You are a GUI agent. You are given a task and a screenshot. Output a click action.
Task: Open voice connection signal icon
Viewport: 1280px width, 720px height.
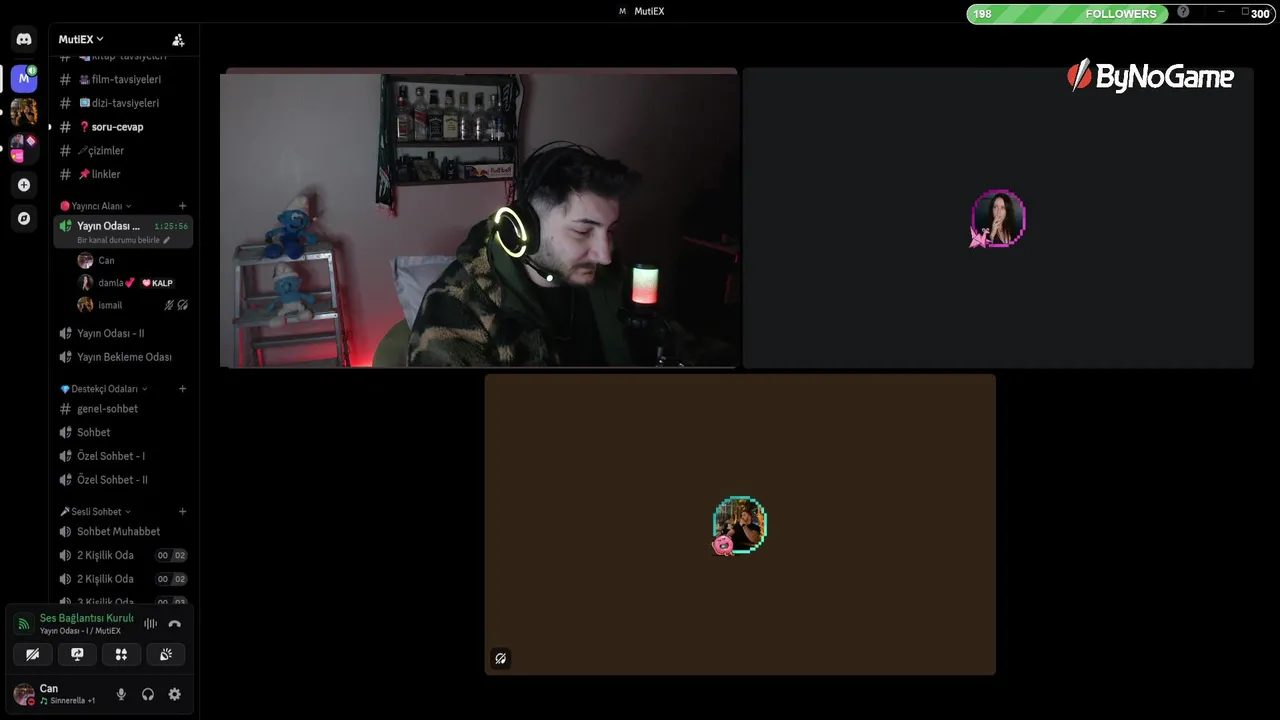point(24,624)
